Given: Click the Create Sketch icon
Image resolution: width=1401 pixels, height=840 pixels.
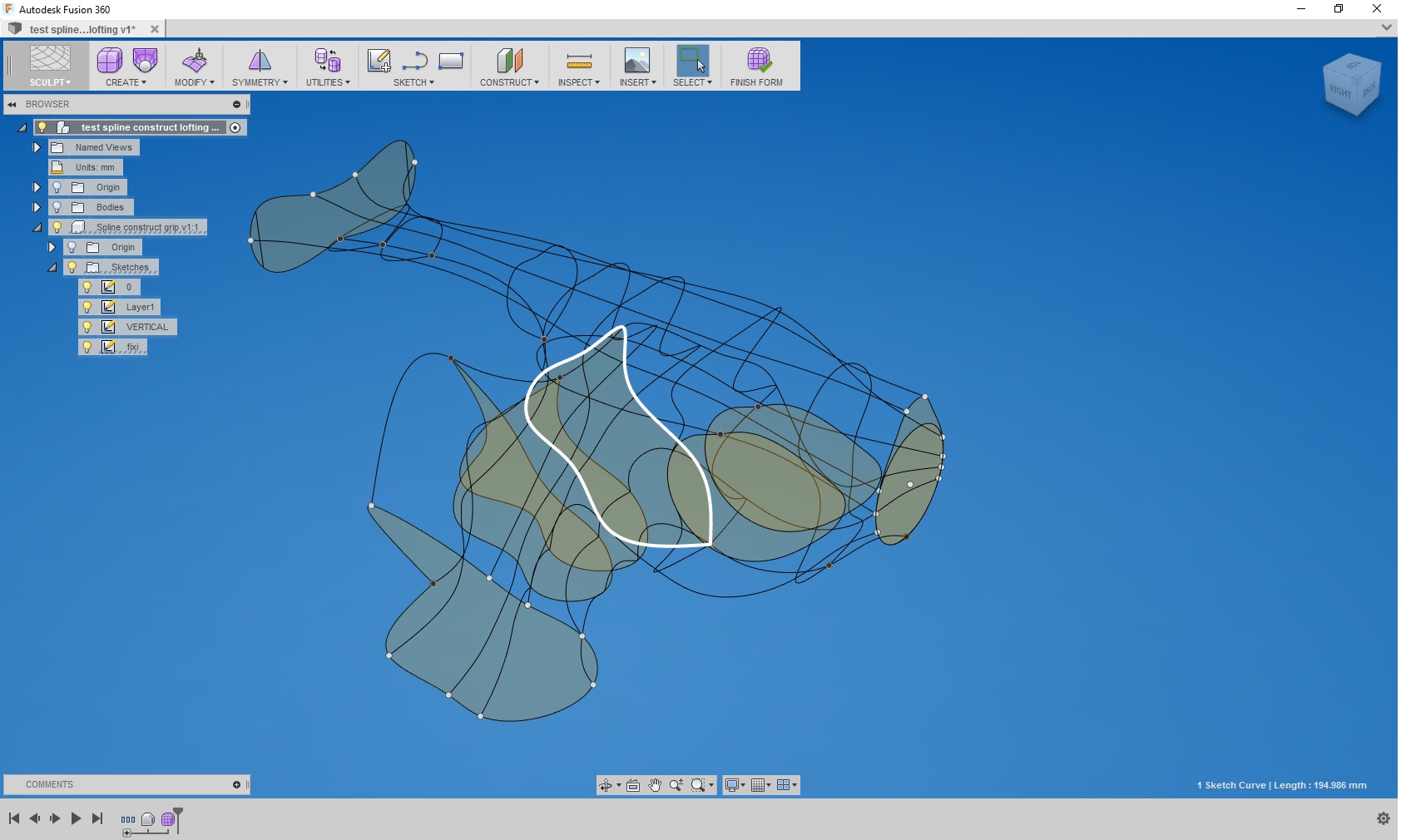Looking at the screenshot, I should [x=379, y=60].
